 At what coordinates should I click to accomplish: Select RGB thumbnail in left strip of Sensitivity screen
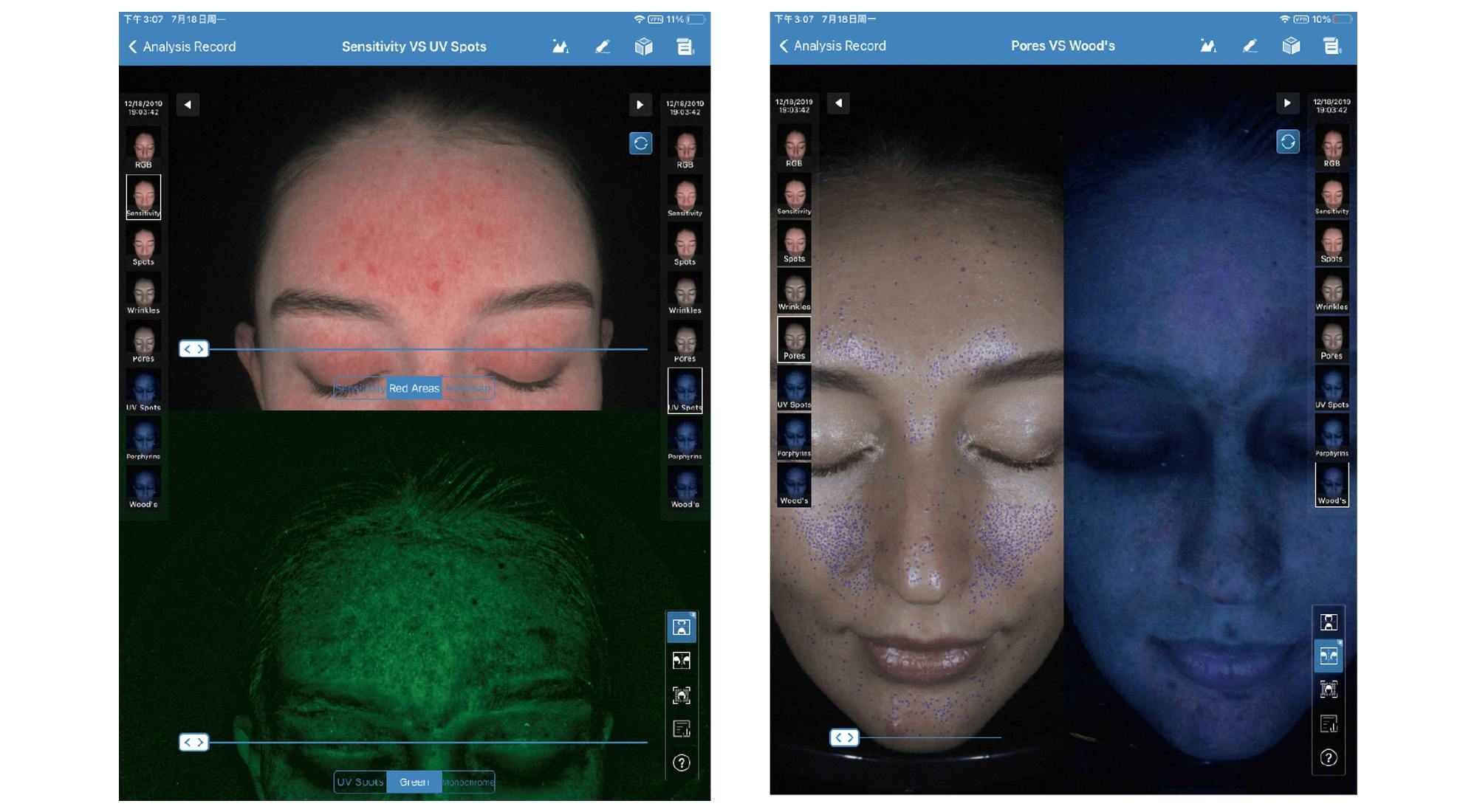[x=143, y=148]
